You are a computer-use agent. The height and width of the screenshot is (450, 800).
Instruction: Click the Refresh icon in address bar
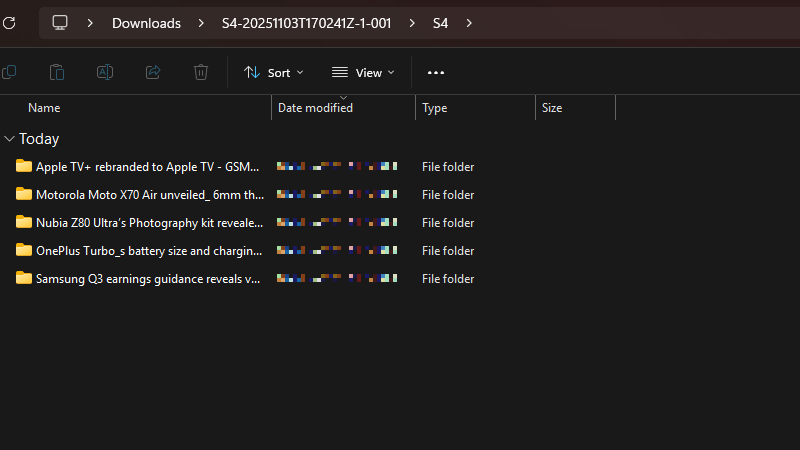tap(9, 22)
